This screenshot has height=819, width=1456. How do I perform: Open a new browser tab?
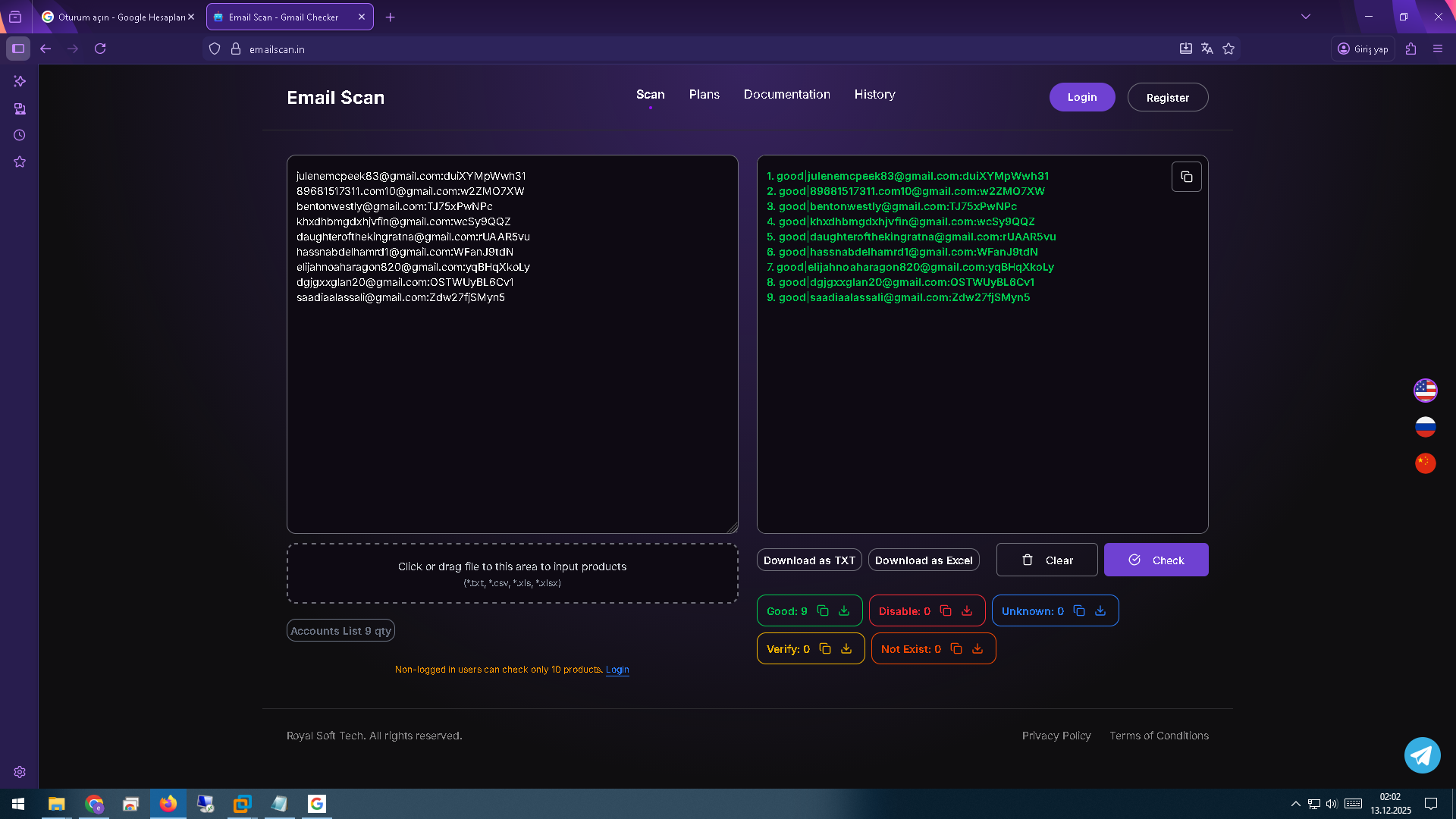(391, 17)
